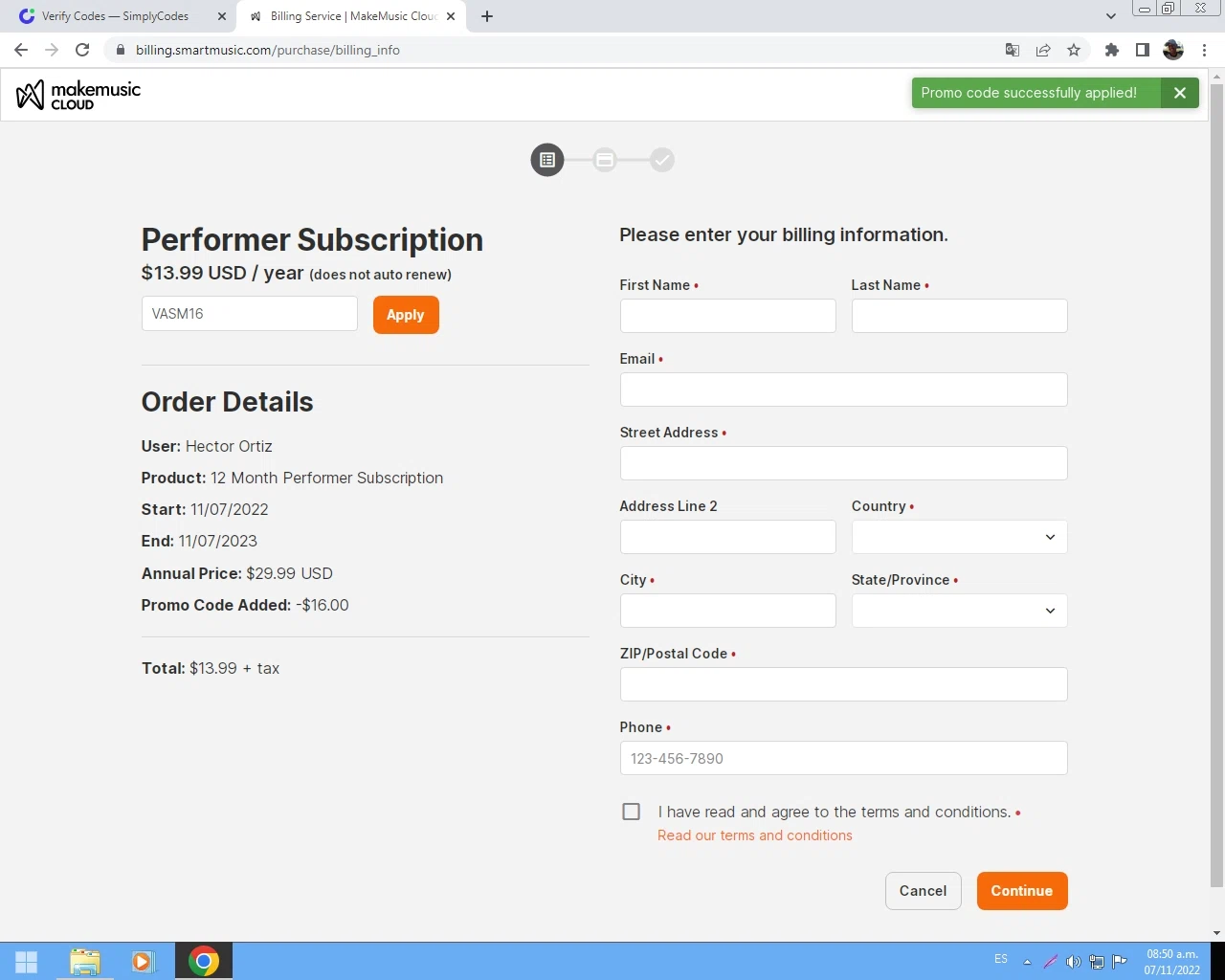Viewport: 1225px width, 980px height.
Task: Expand the State/Province dropdown
Action: tap(960, 611)
